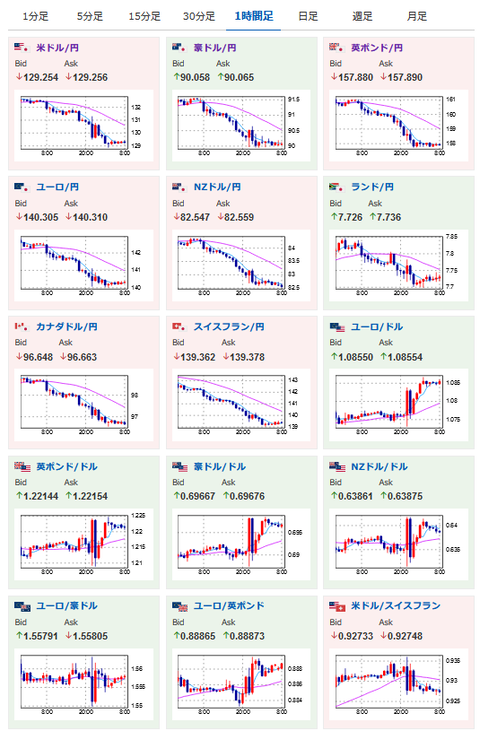Click the 豪ドル/ドル hourly chart thumbnail
Viewport: 480px width, 731px height.
point(238,545)
